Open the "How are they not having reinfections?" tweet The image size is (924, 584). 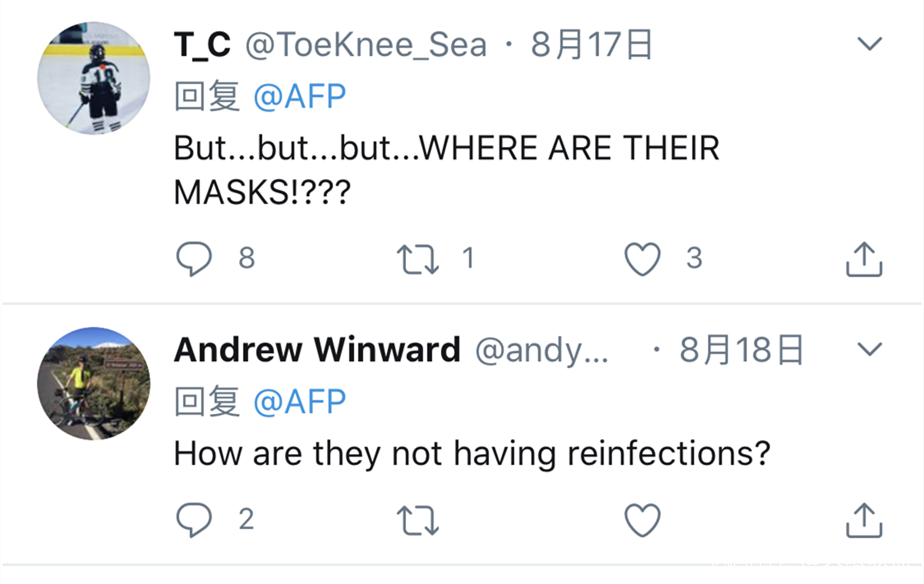[x=472, y=454]
